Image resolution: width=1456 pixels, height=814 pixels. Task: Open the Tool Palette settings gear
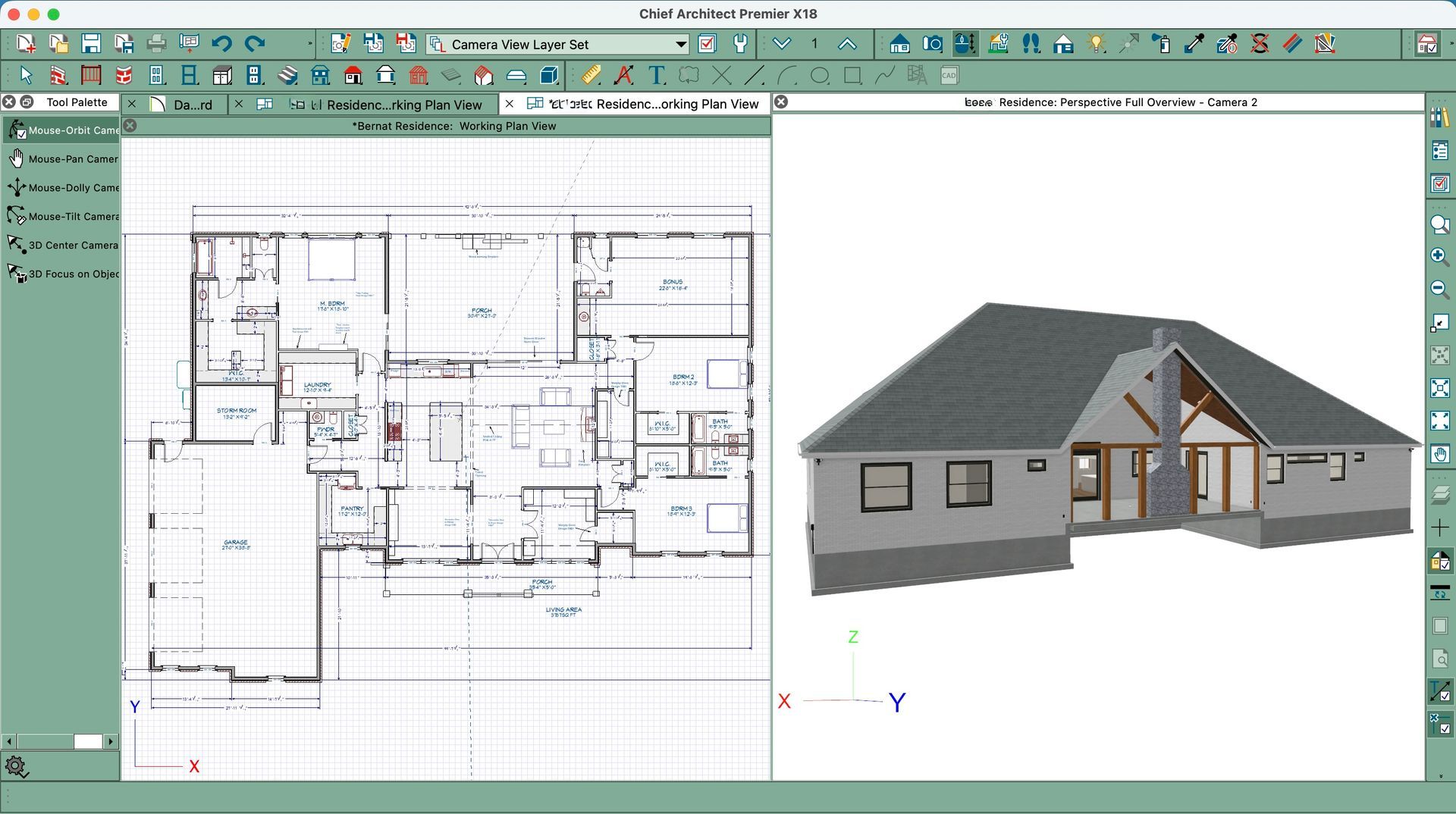(x=16, y=766)
